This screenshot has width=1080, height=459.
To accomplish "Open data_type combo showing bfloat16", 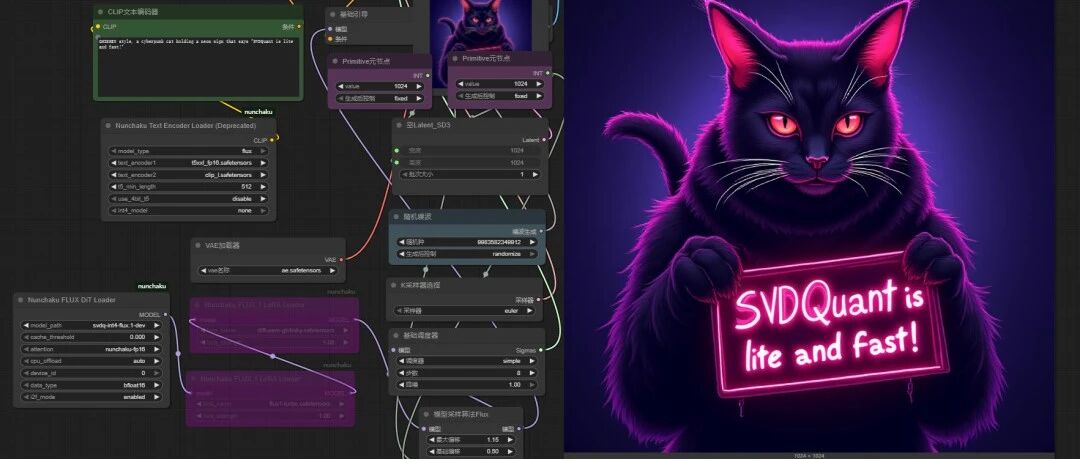I will (x=92, y=385).
